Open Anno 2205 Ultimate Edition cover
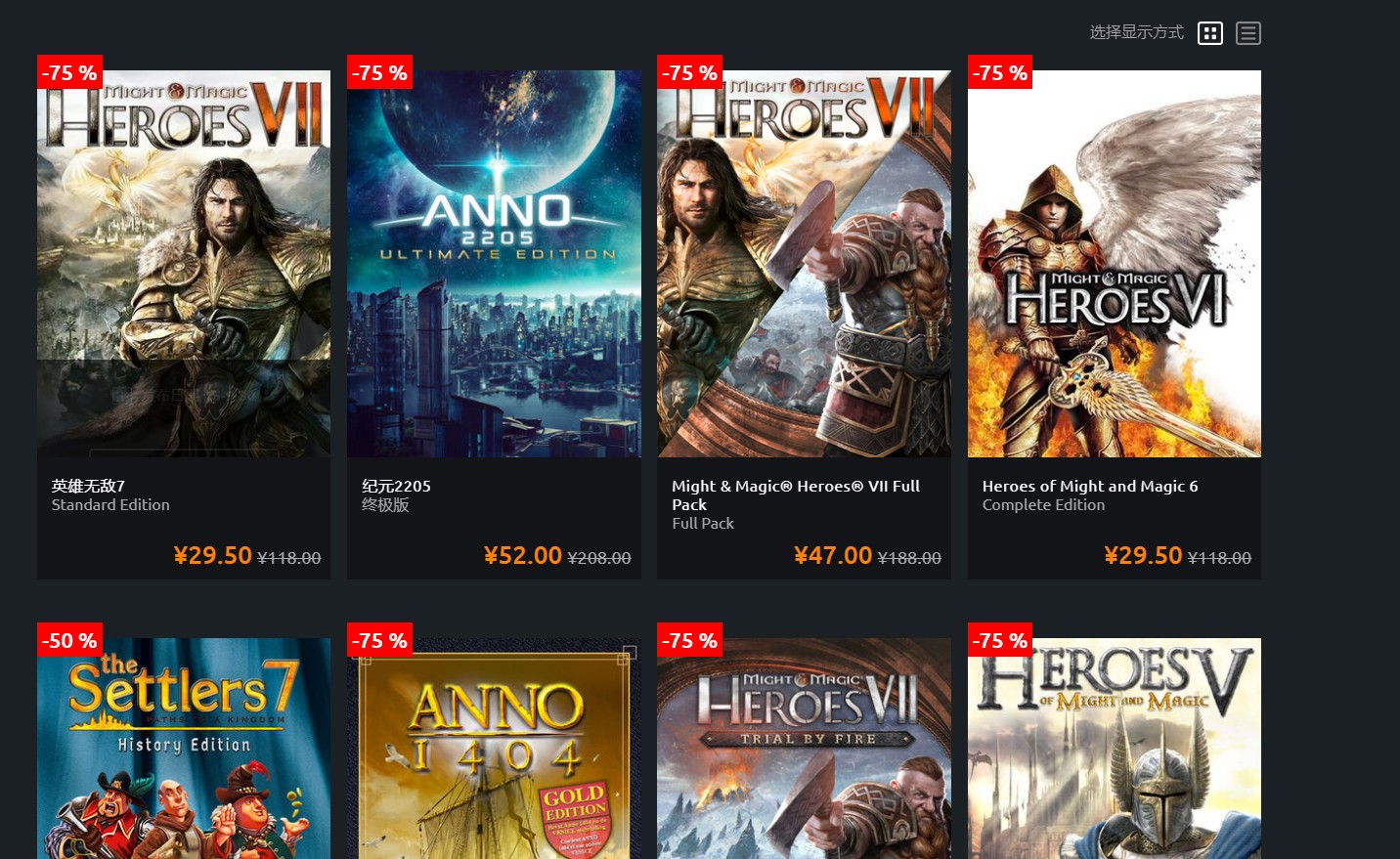Viewport: 1400px width, 859px height. [494, 264]
